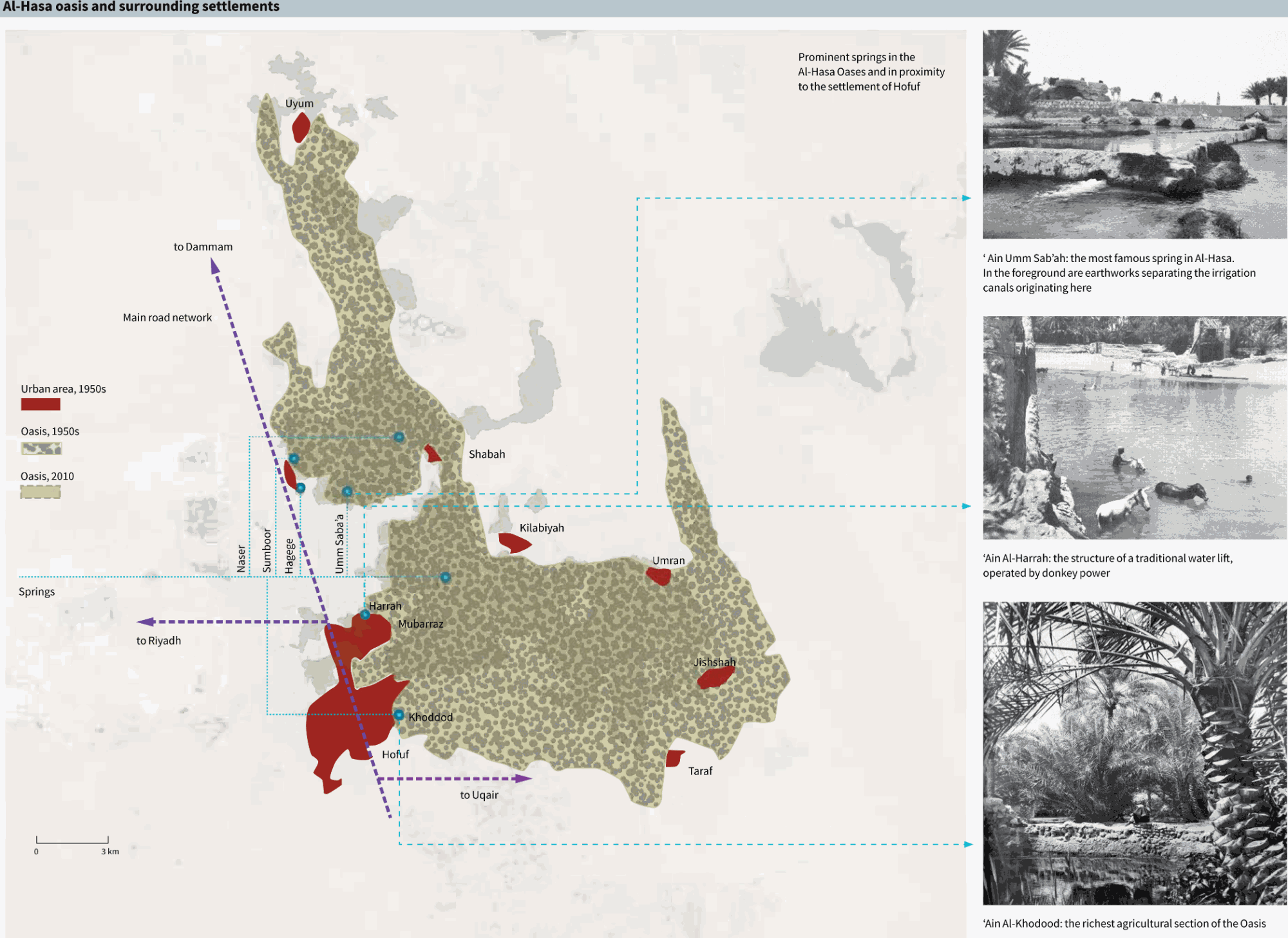Click the Umm Saba'a vertical spring label
The height and width of the screenshot is (938, 1288).
point(339,543)
